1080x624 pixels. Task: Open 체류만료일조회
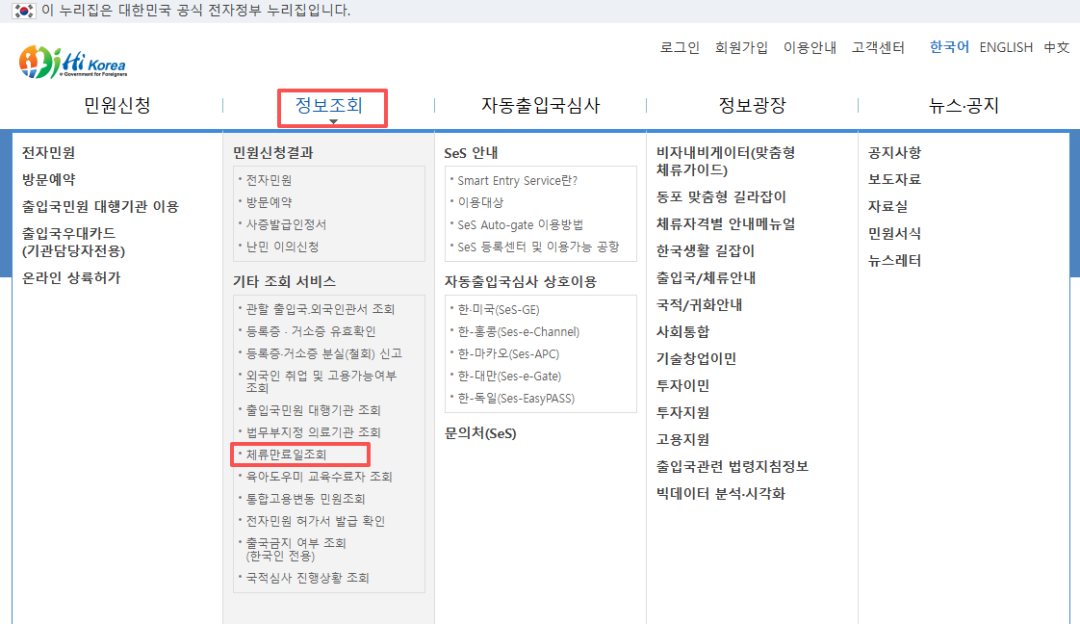coord(286,454)
